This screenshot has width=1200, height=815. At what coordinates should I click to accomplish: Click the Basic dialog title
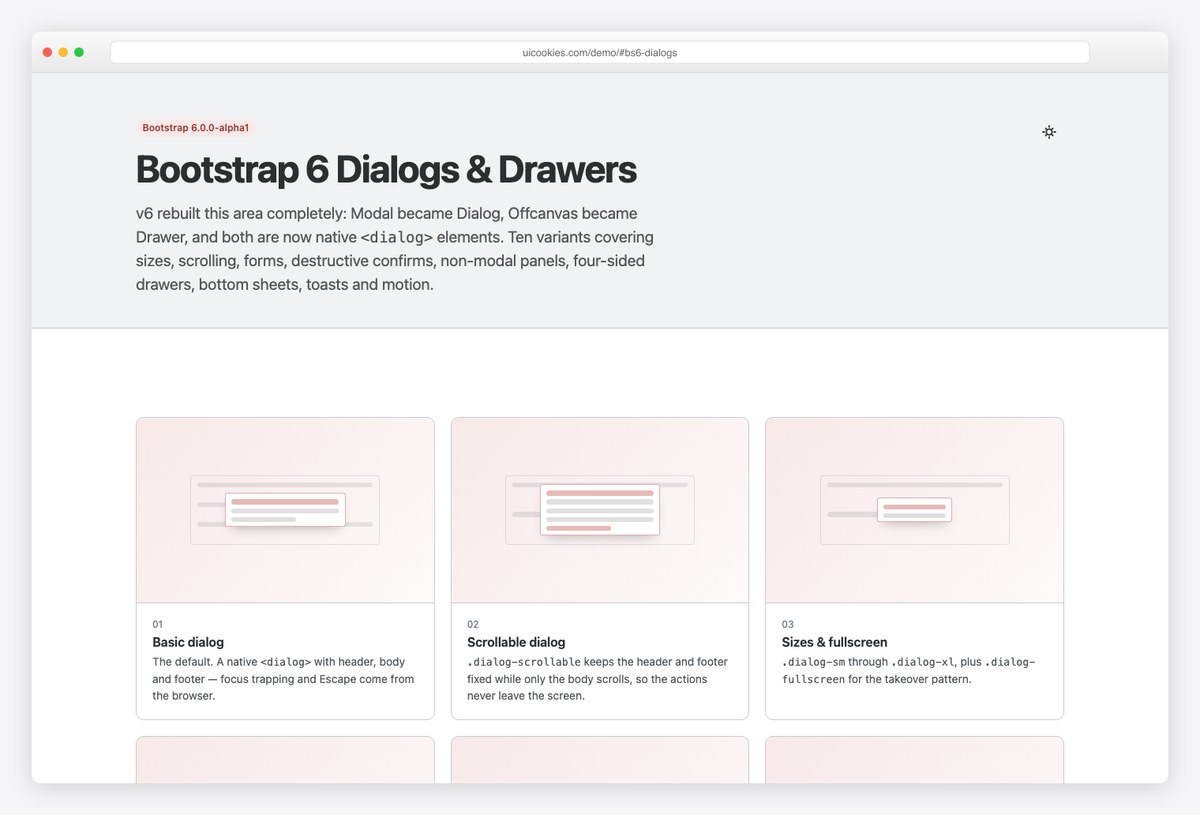(x=188, y=642)
